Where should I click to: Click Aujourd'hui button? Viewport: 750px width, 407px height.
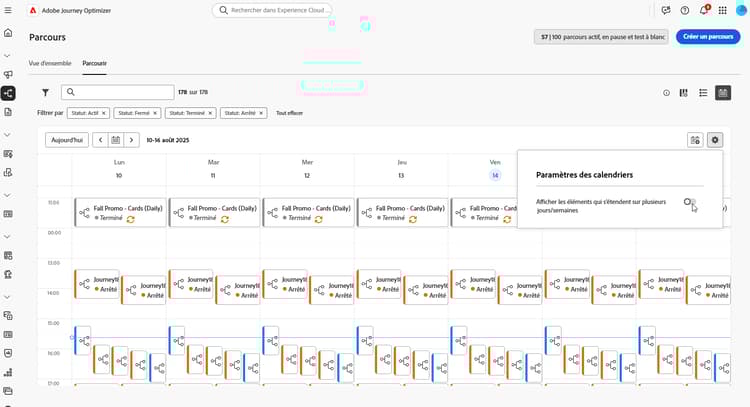[x=67, y=140]
